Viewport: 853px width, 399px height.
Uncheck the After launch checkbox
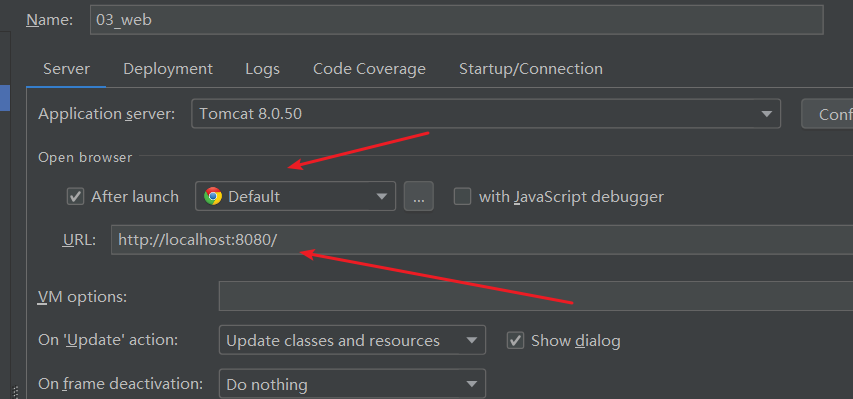75,197
